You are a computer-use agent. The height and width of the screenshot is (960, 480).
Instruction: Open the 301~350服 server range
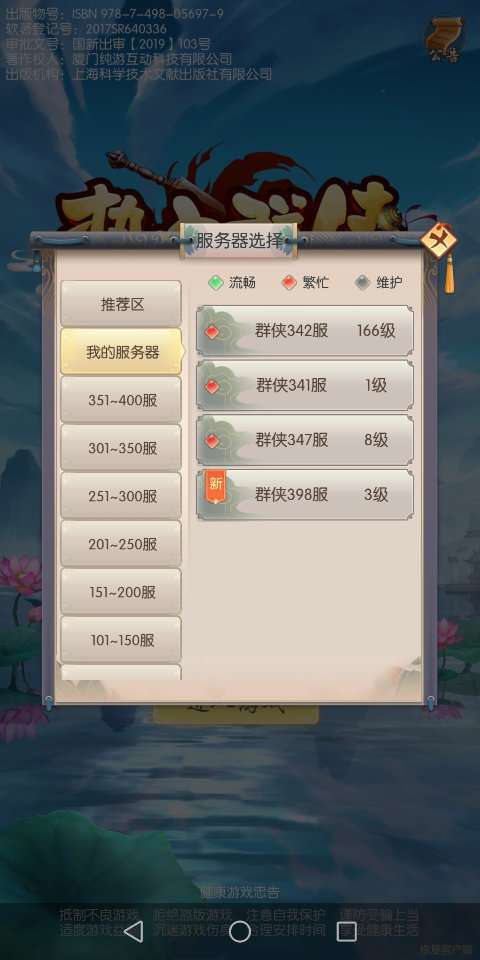coord(121,448)
